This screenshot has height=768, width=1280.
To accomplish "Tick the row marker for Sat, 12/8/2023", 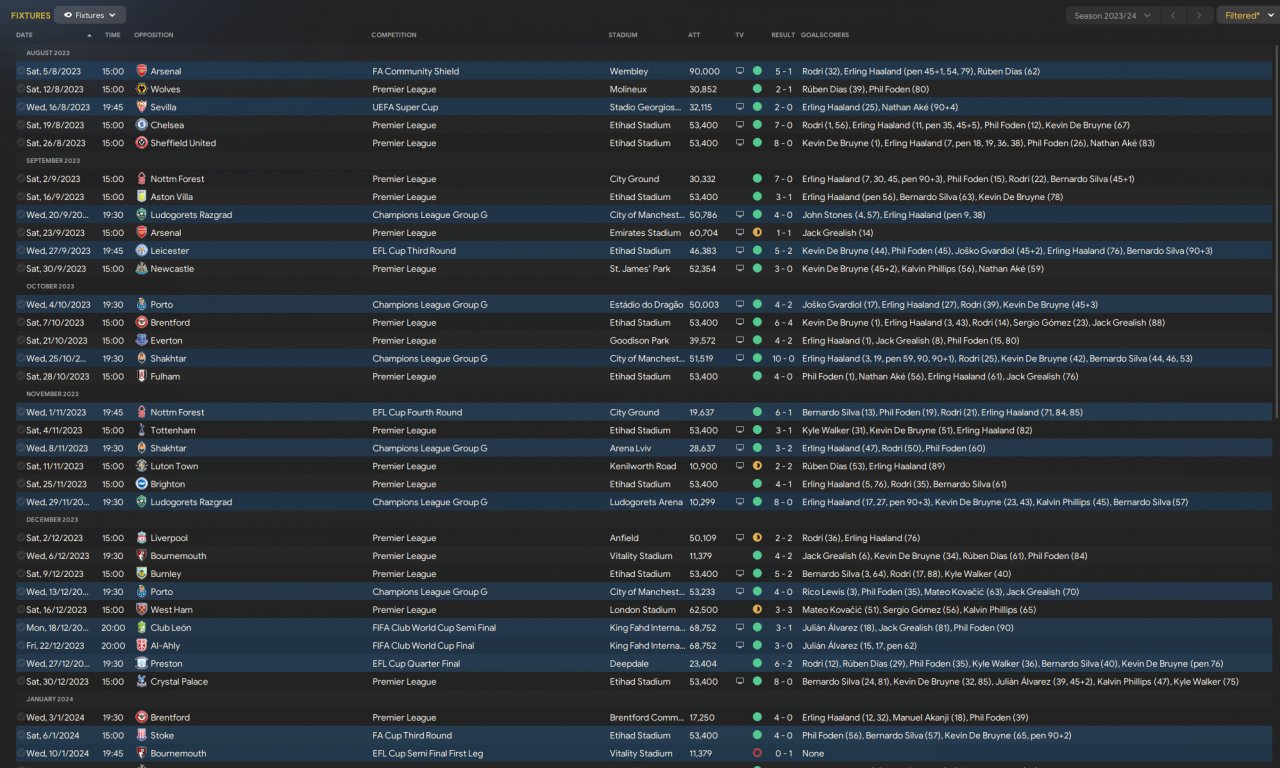I will [20, 89].
